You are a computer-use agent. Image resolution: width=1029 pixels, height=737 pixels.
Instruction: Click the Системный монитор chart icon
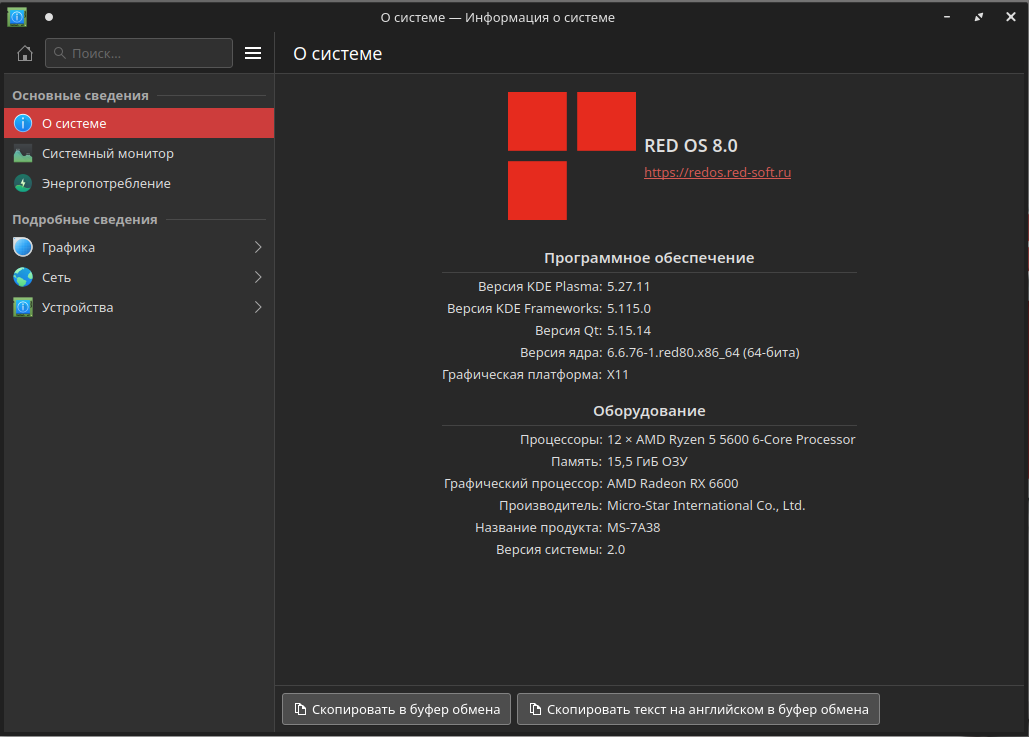23,154
